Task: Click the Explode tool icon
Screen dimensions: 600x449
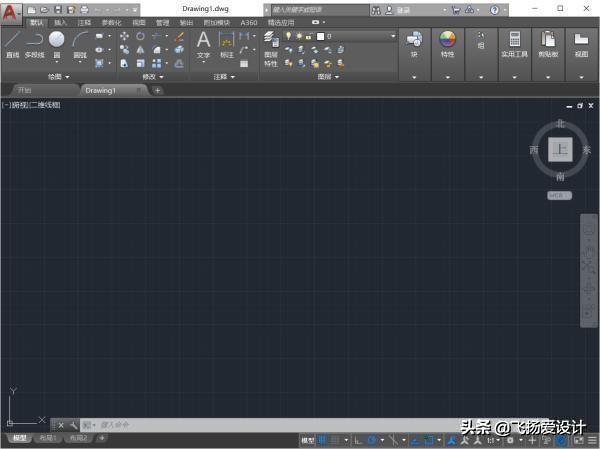Action: click(179, 50)
